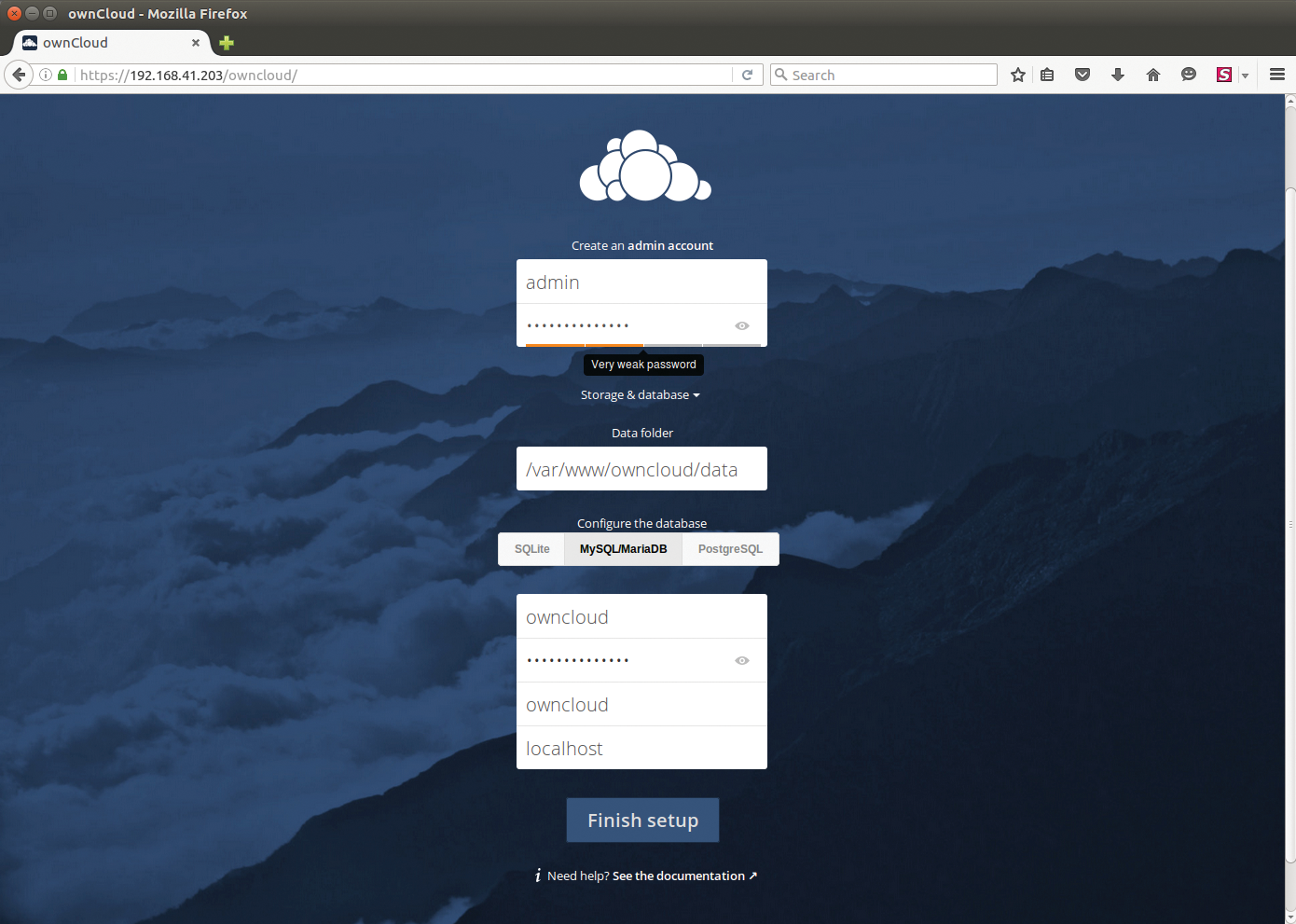Reveal the admin password
Viewport: 1296px width, 924px height.
741,325
